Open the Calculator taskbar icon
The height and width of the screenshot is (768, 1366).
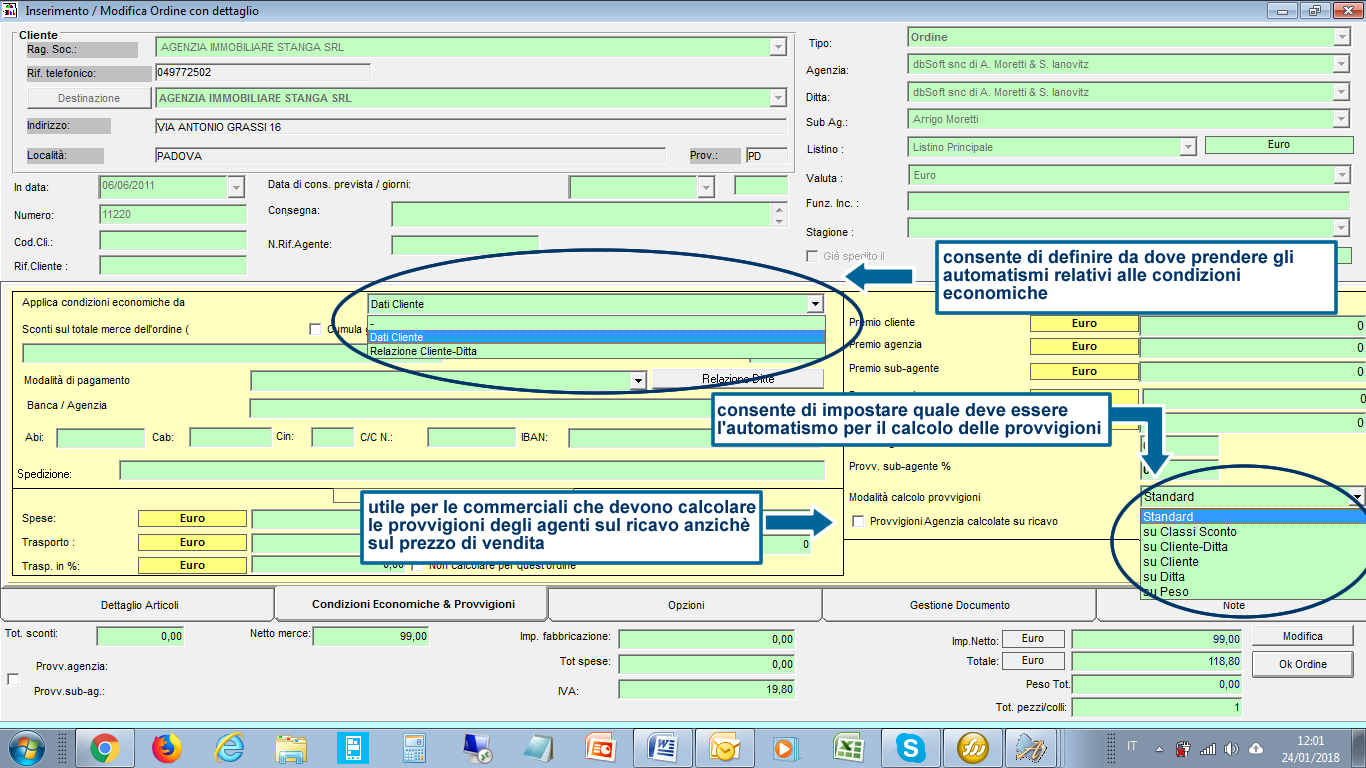[x=414, y=747]
